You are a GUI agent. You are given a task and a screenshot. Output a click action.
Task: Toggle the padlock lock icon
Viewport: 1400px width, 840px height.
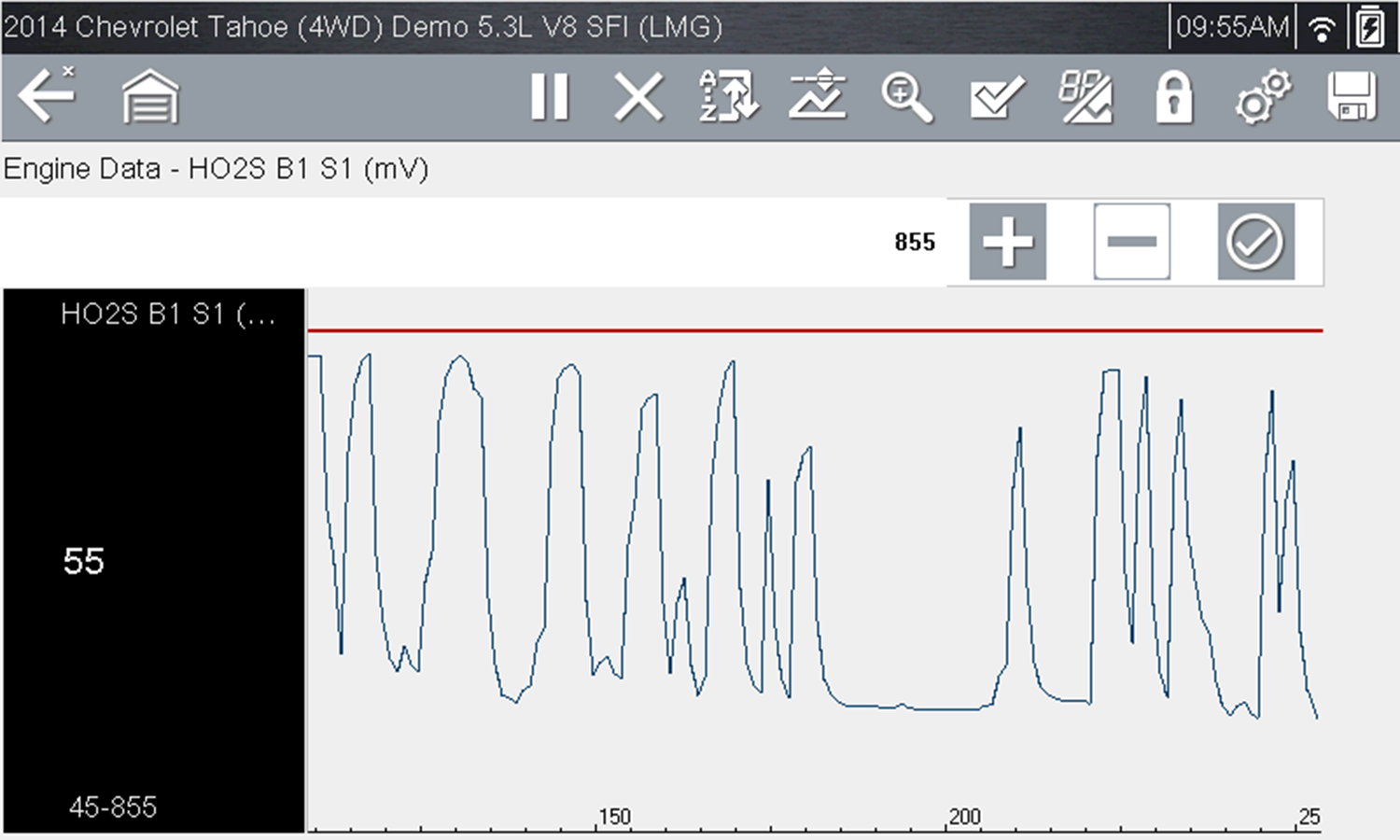click(x=1173, y=97)
